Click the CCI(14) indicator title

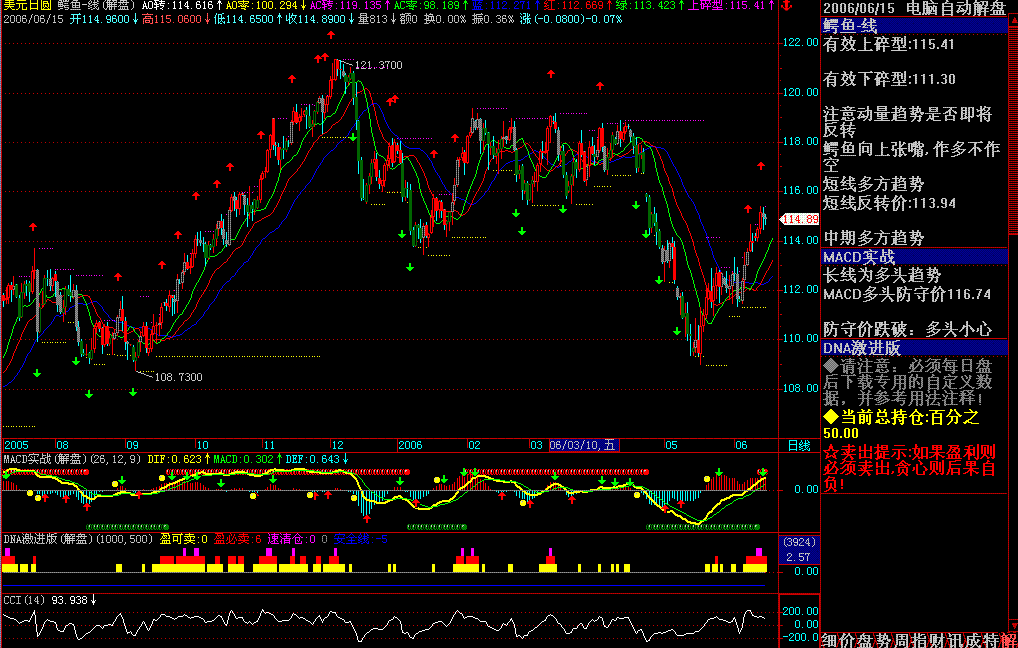24,601
